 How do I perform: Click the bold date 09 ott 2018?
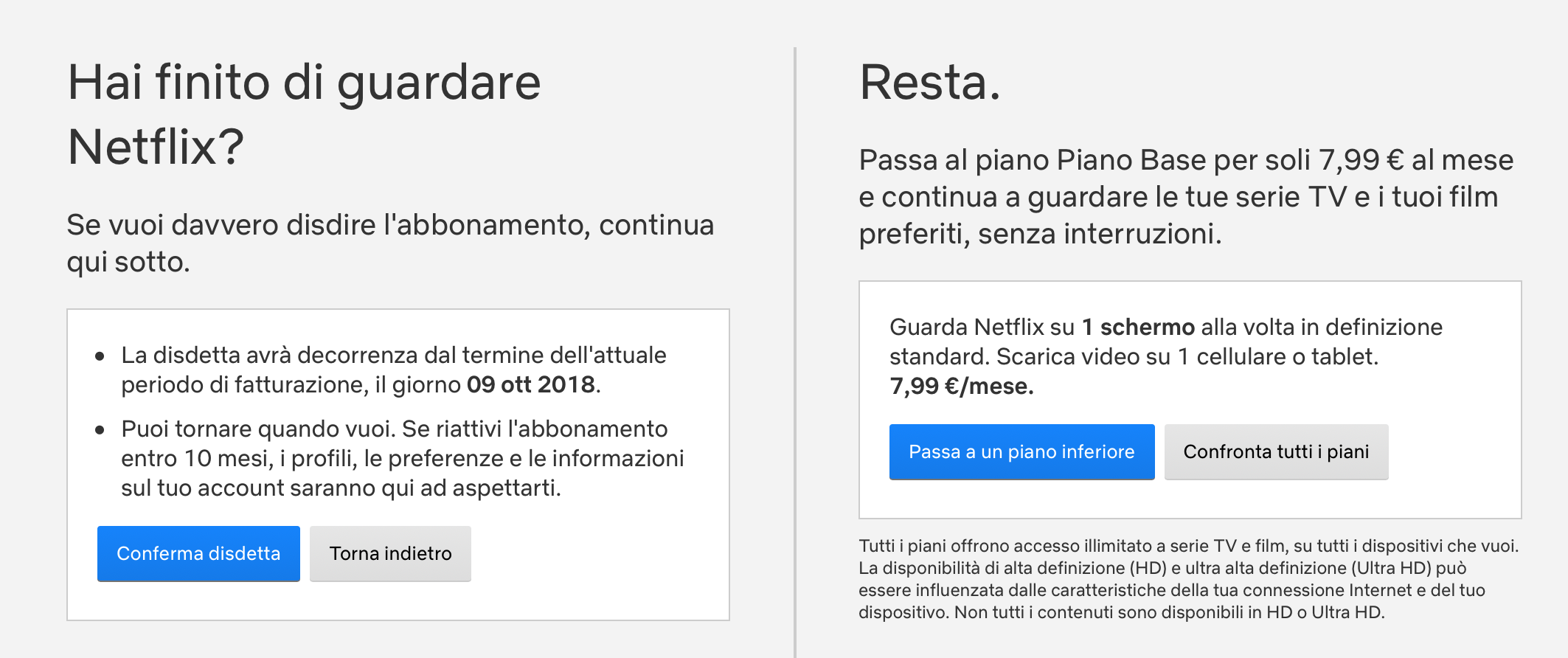[x=531, y=385]
